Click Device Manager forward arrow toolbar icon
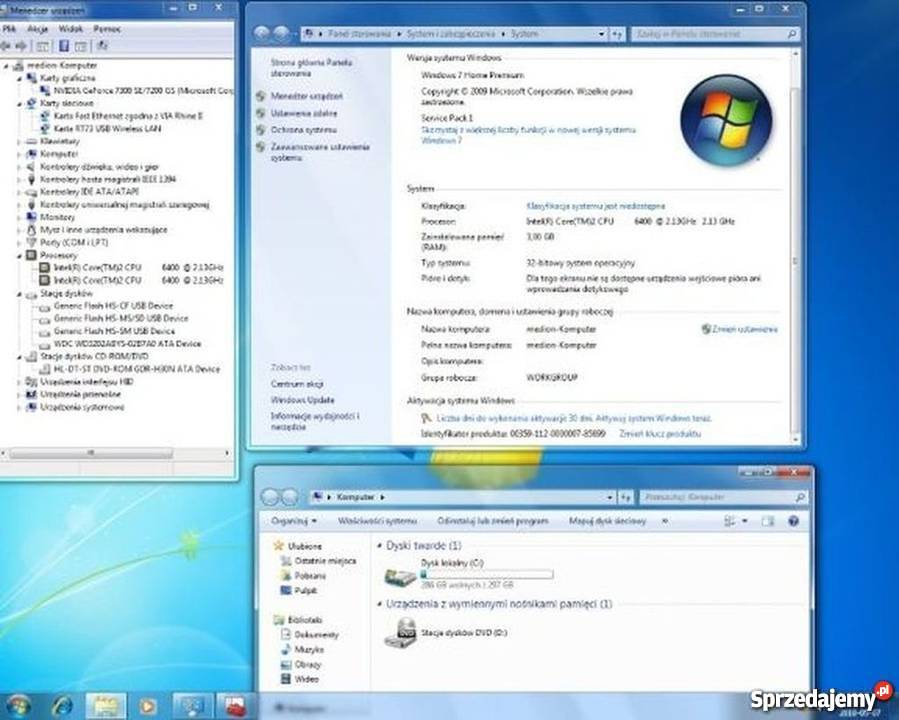 21,46
